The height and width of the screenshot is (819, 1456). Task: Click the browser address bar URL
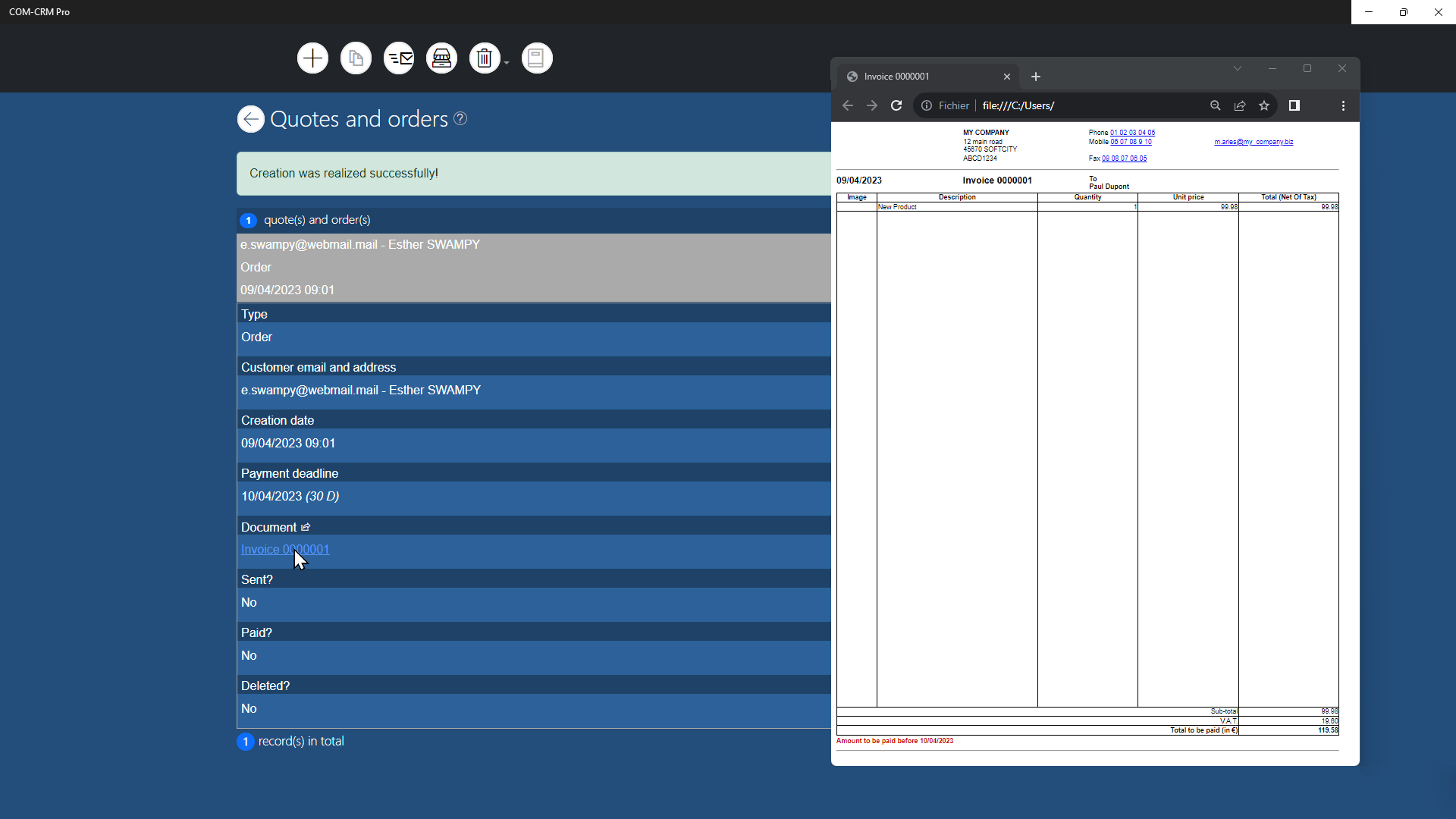(1062, 106)
